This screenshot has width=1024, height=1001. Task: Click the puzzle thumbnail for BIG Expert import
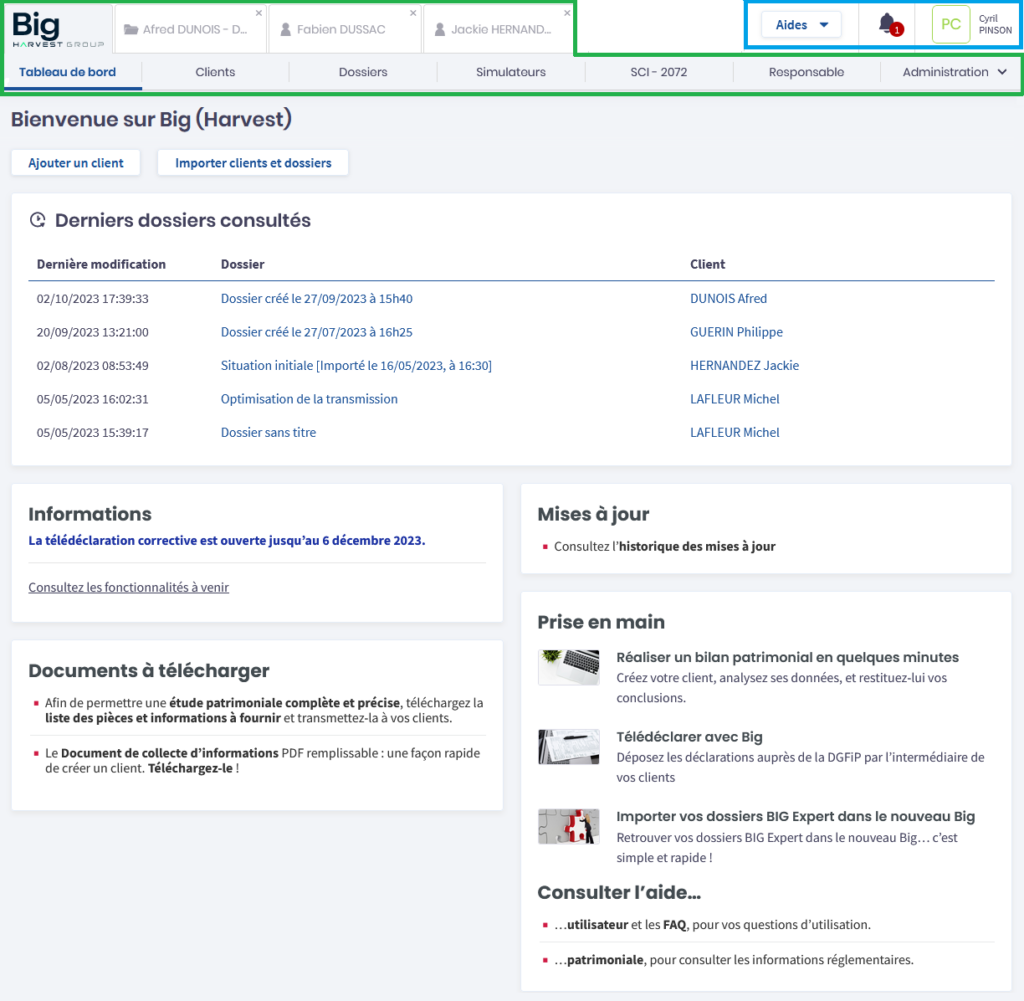[568, 826]
